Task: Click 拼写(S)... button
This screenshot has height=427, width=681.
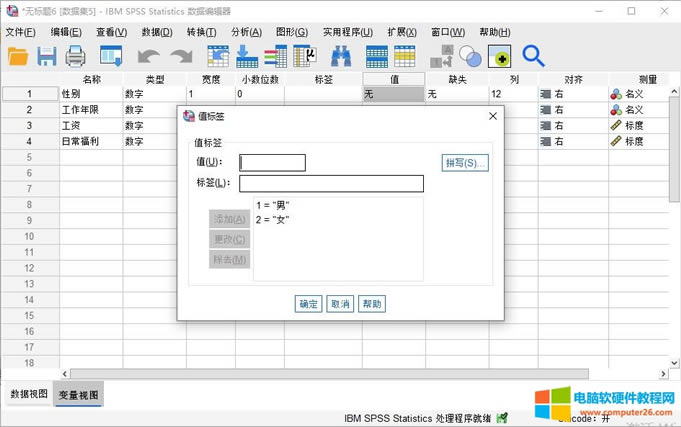Action: (465, 163)
